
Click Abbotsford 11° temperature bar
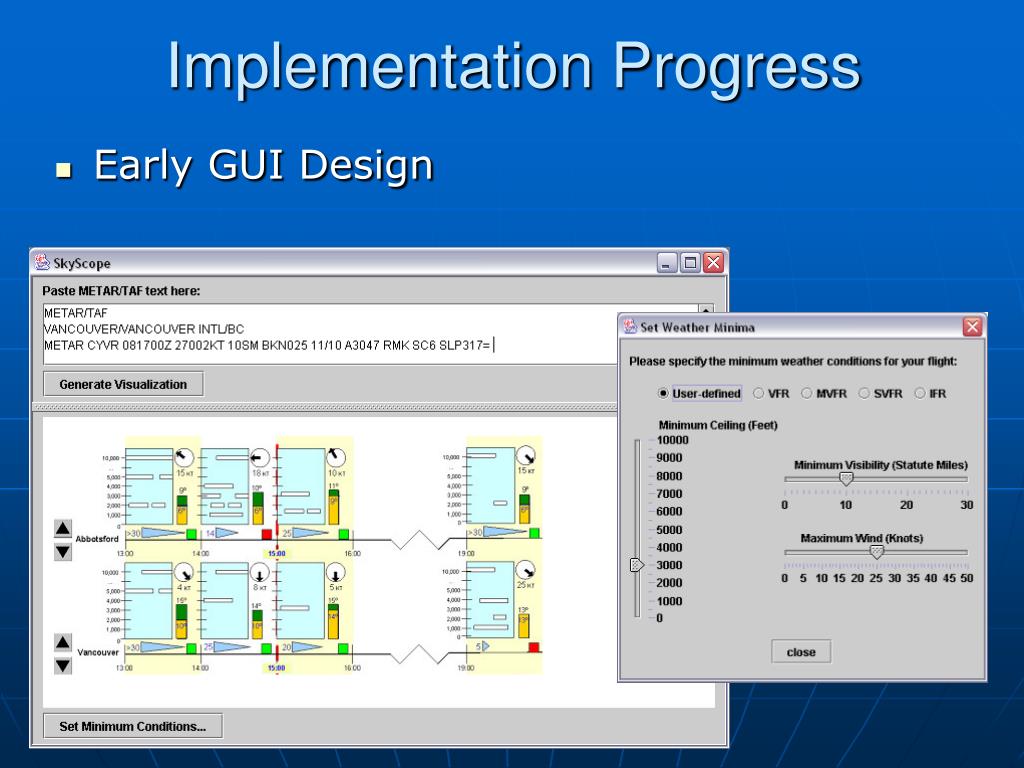point(333,507)
